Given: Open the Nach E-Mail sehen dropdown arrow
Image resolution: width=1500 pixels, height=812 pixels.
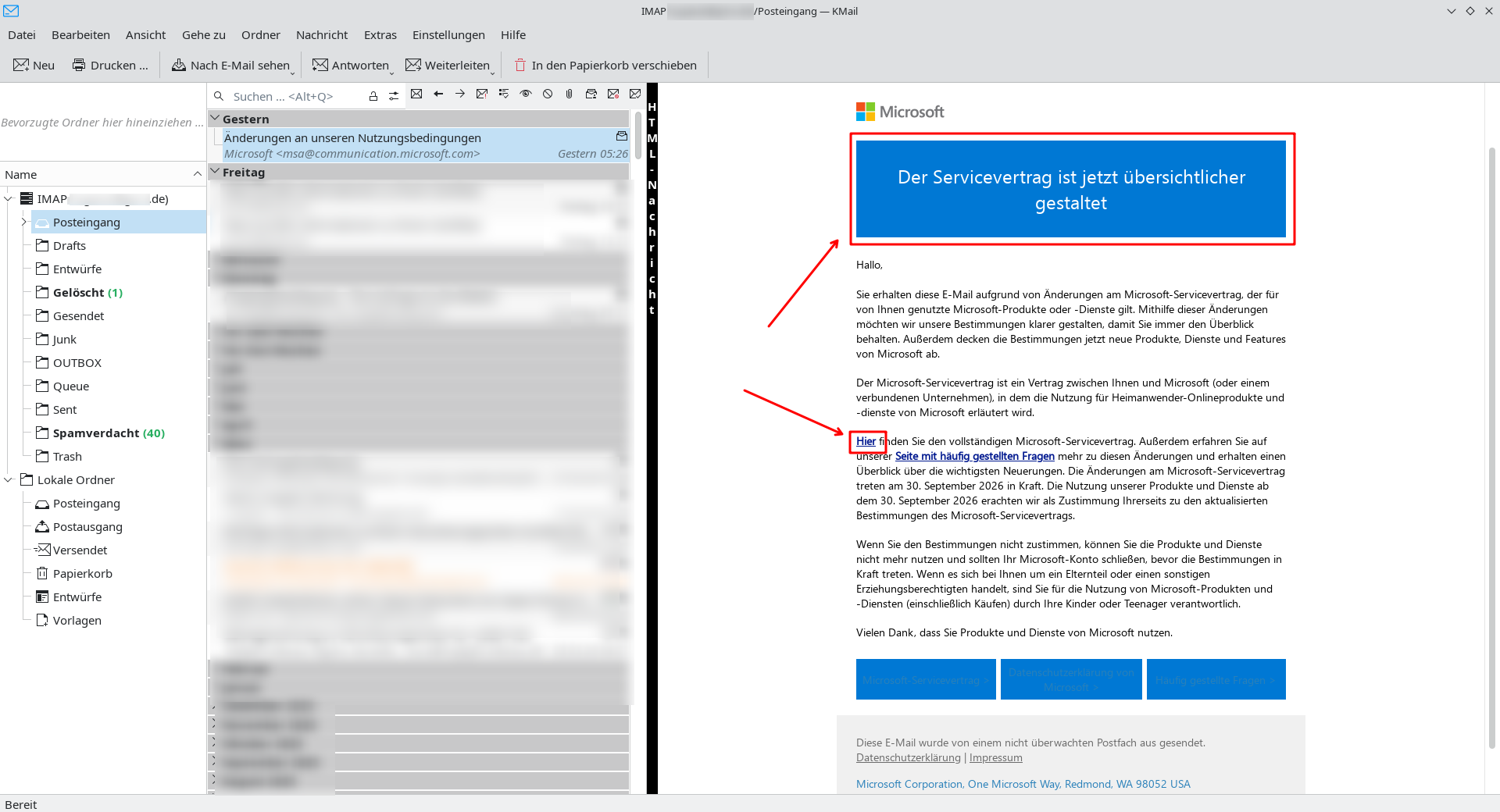Looking at the screenshot, I should pos(293,73).
